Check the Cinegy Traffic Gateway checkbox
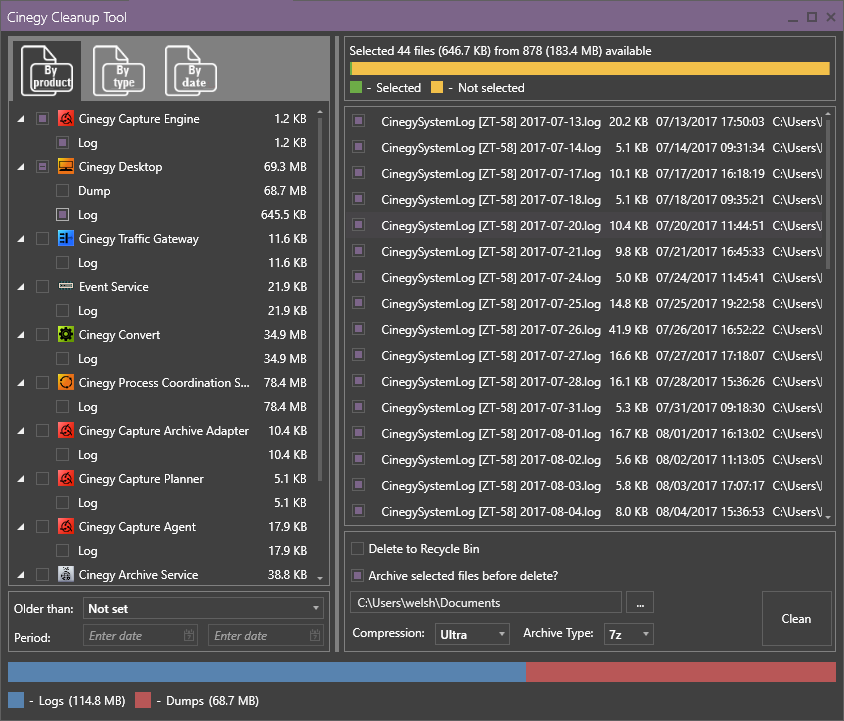 click(43, 238)
